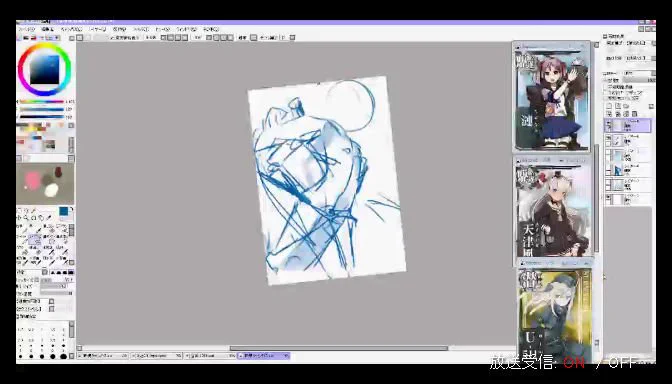Toggle the RGB slider panel icon
The height and width of the screenshot is (384, 672).
tap(26, 38)
